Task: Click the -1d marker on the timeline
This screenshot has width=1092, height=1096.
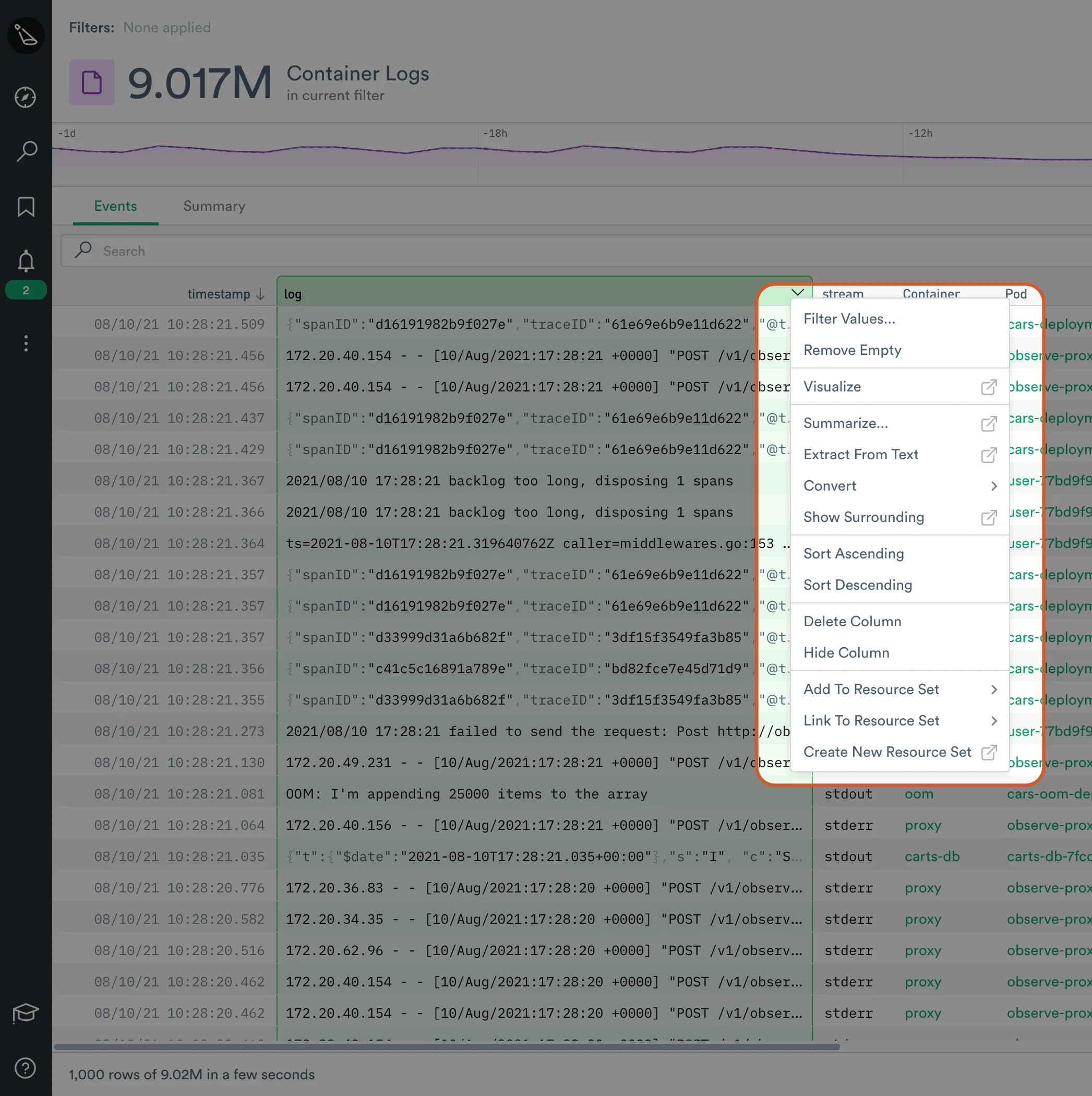Action: 67,133
